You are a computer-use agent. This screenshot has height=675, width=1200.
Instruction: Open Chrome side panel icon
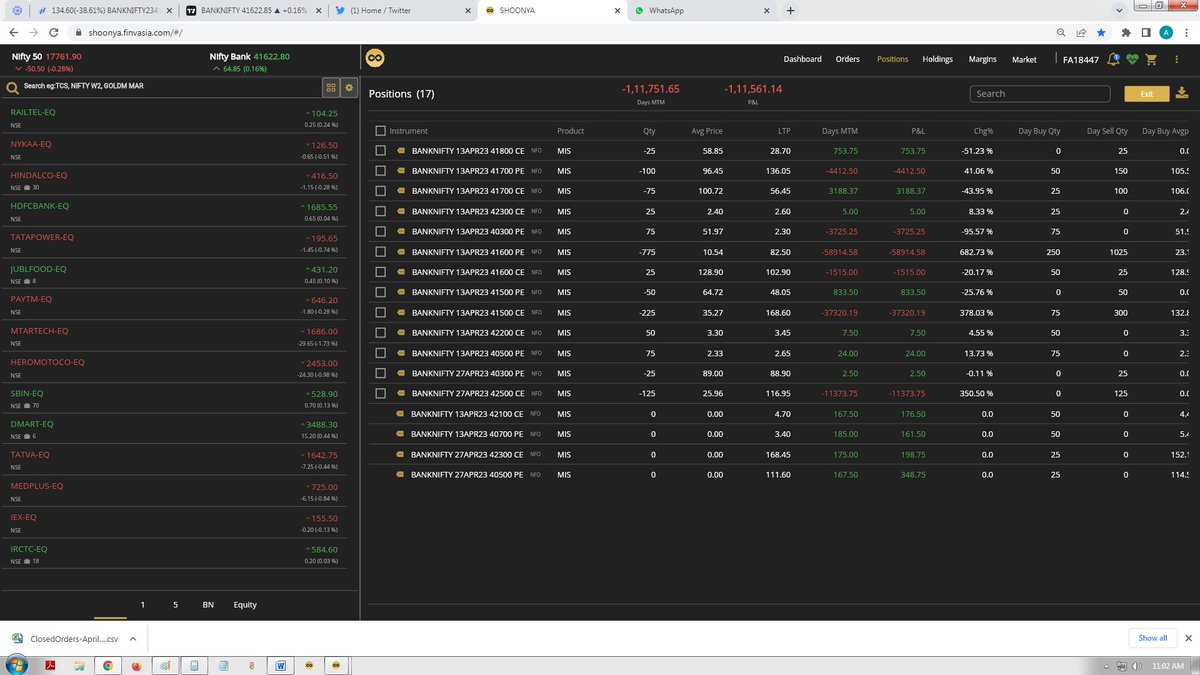[x=1147, y=32]
